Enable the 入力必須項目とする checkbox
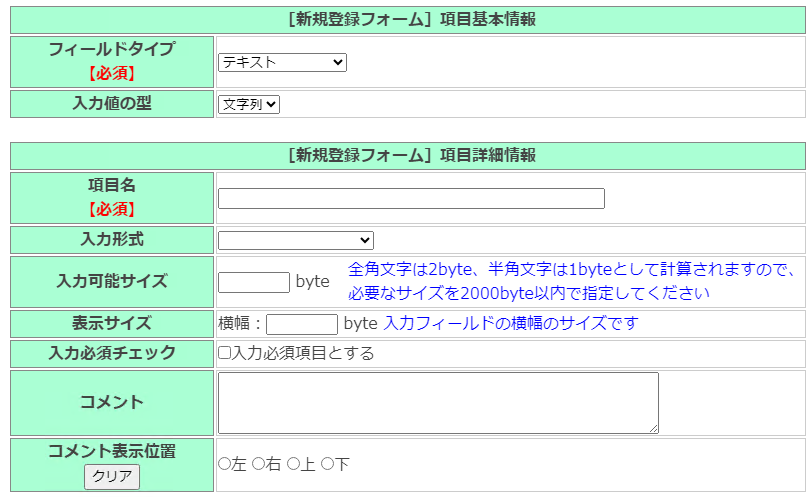 click(x=225, y=353)
